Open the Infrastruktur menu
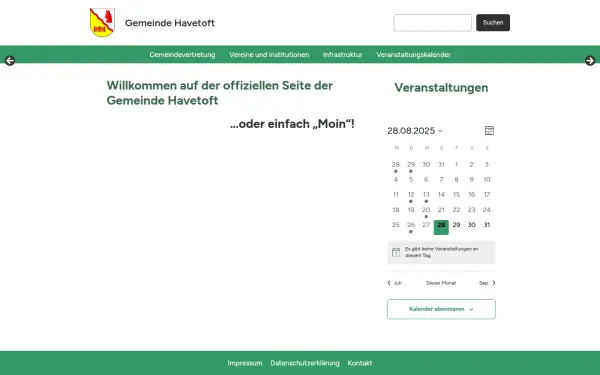Screen dimensions: 600x375 click(x=342, y=55)
